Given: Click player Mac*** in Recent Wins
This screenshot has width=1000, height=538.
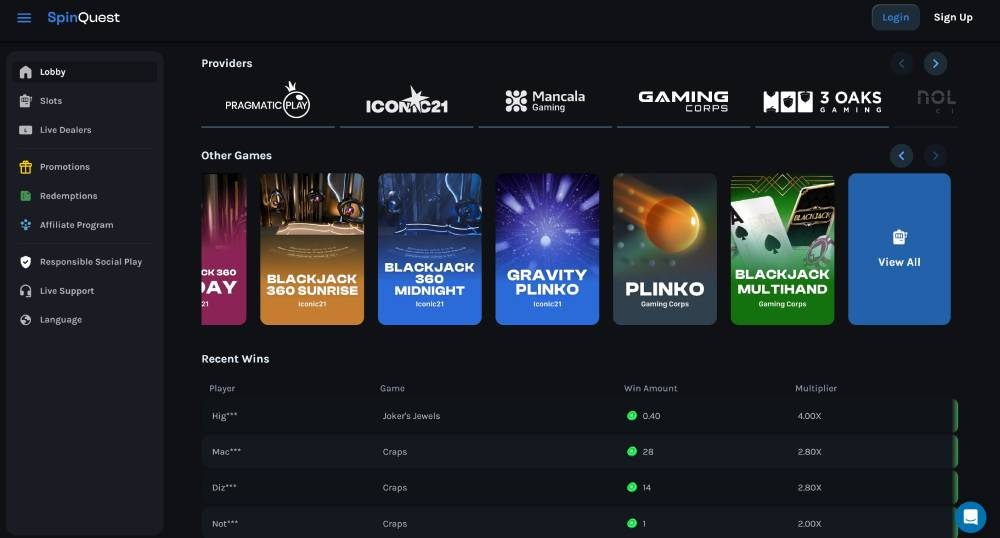Looking at the screenshot, I should click(x=226, y=452).
